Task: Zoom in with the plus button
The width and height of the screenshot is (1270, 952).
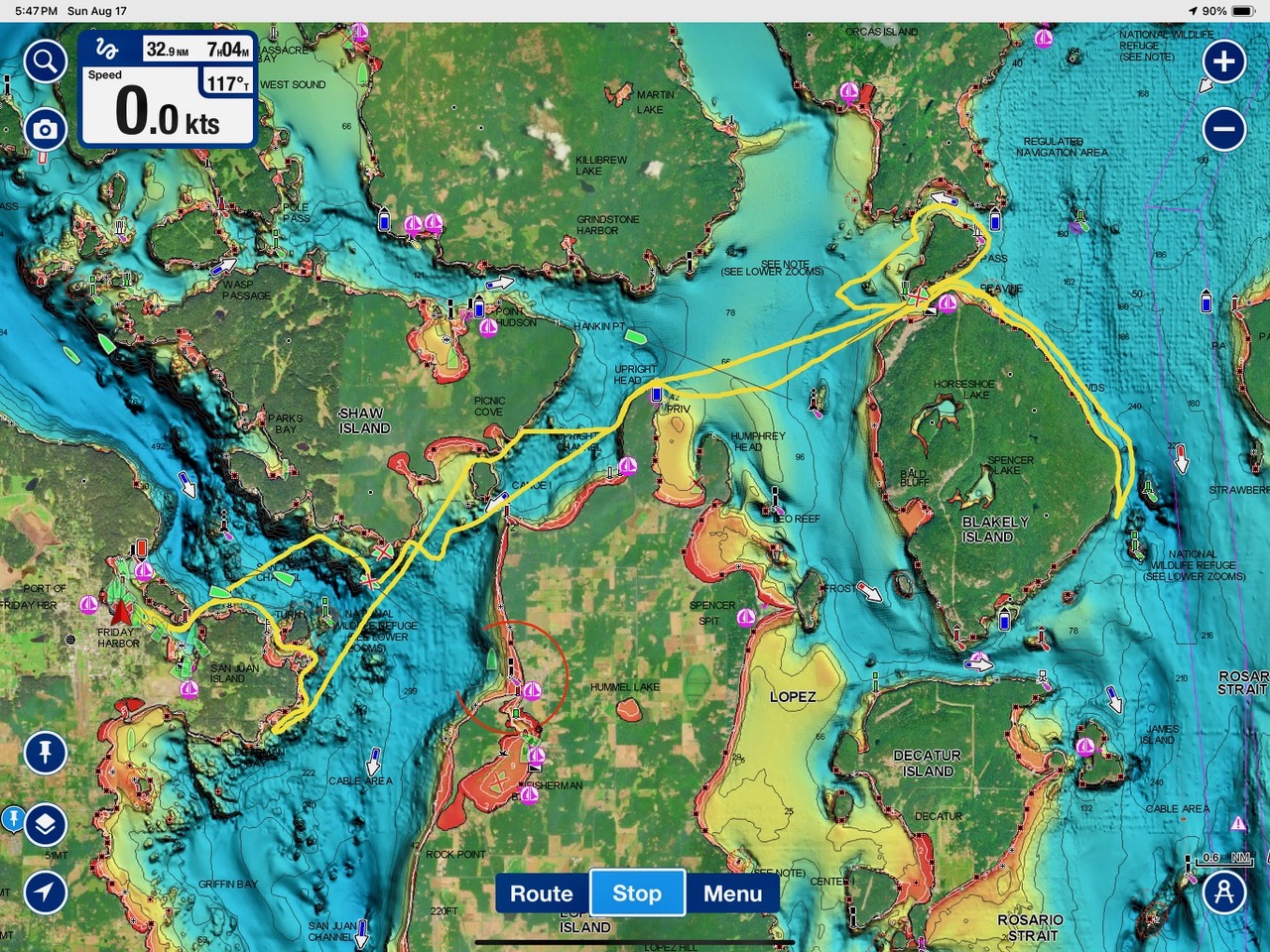Action: [1223, 61]
